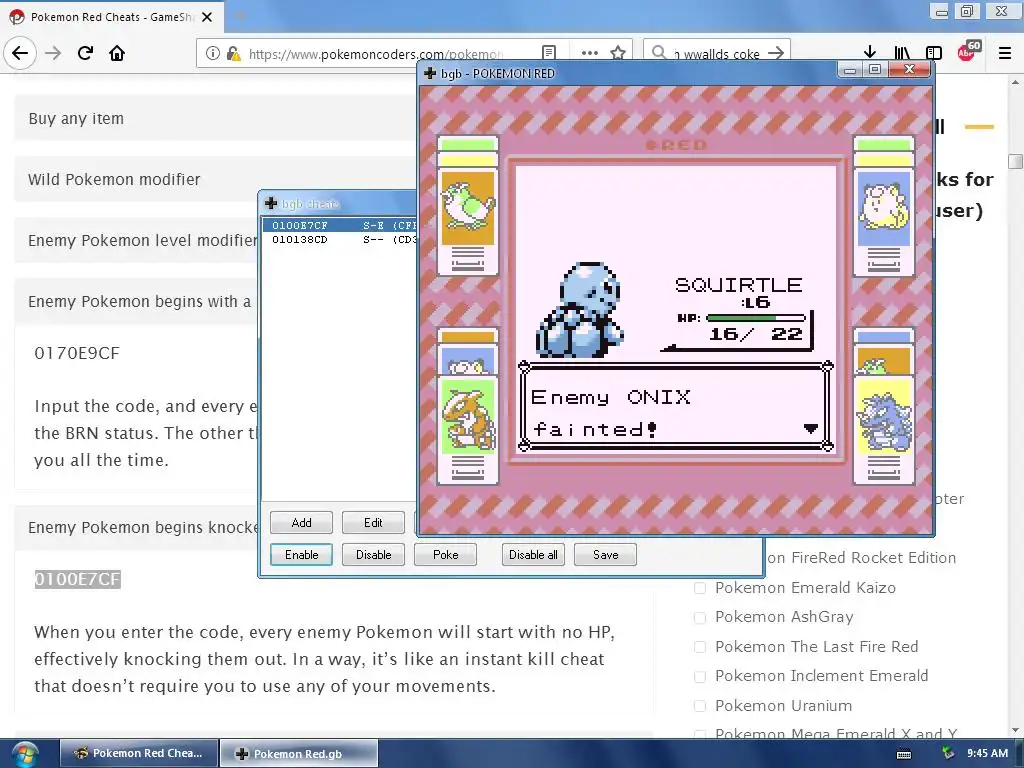
Task: Click the Edit cheat button
Action: pyautogui.click(x=373, y=522)
